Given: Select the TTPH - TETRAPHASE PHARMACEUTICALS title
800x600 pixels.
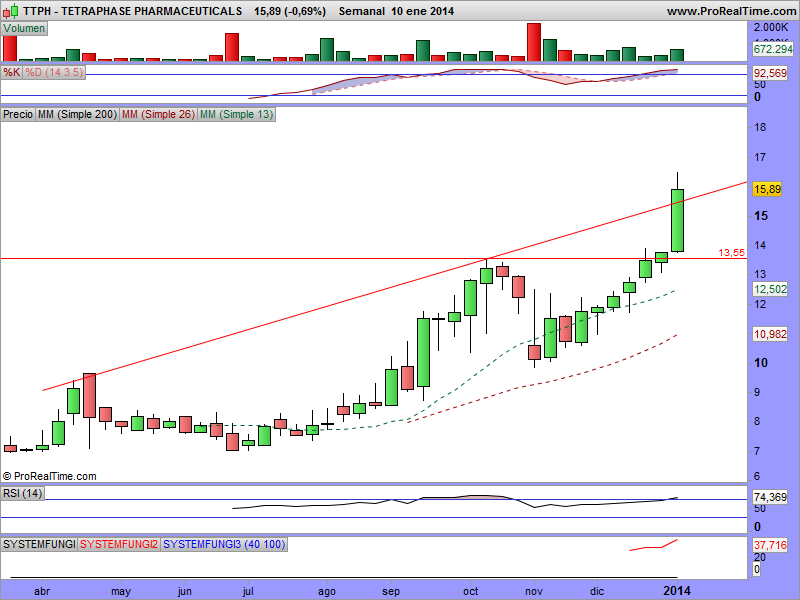Looking at the screenshot, I should [x=132, y=11].
